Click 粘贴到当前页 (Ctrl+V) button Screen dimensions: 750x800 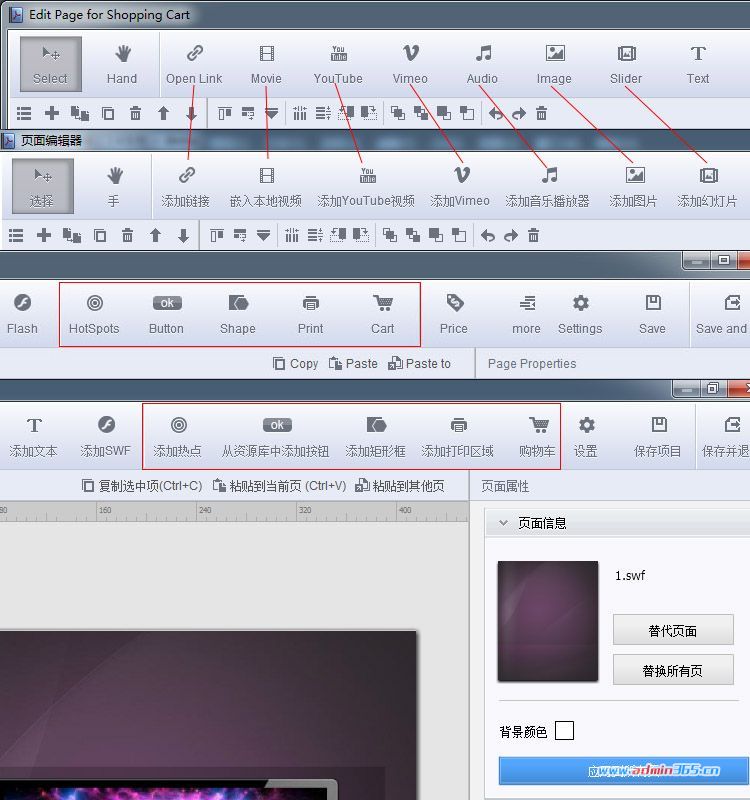click(x=280, y=486)
